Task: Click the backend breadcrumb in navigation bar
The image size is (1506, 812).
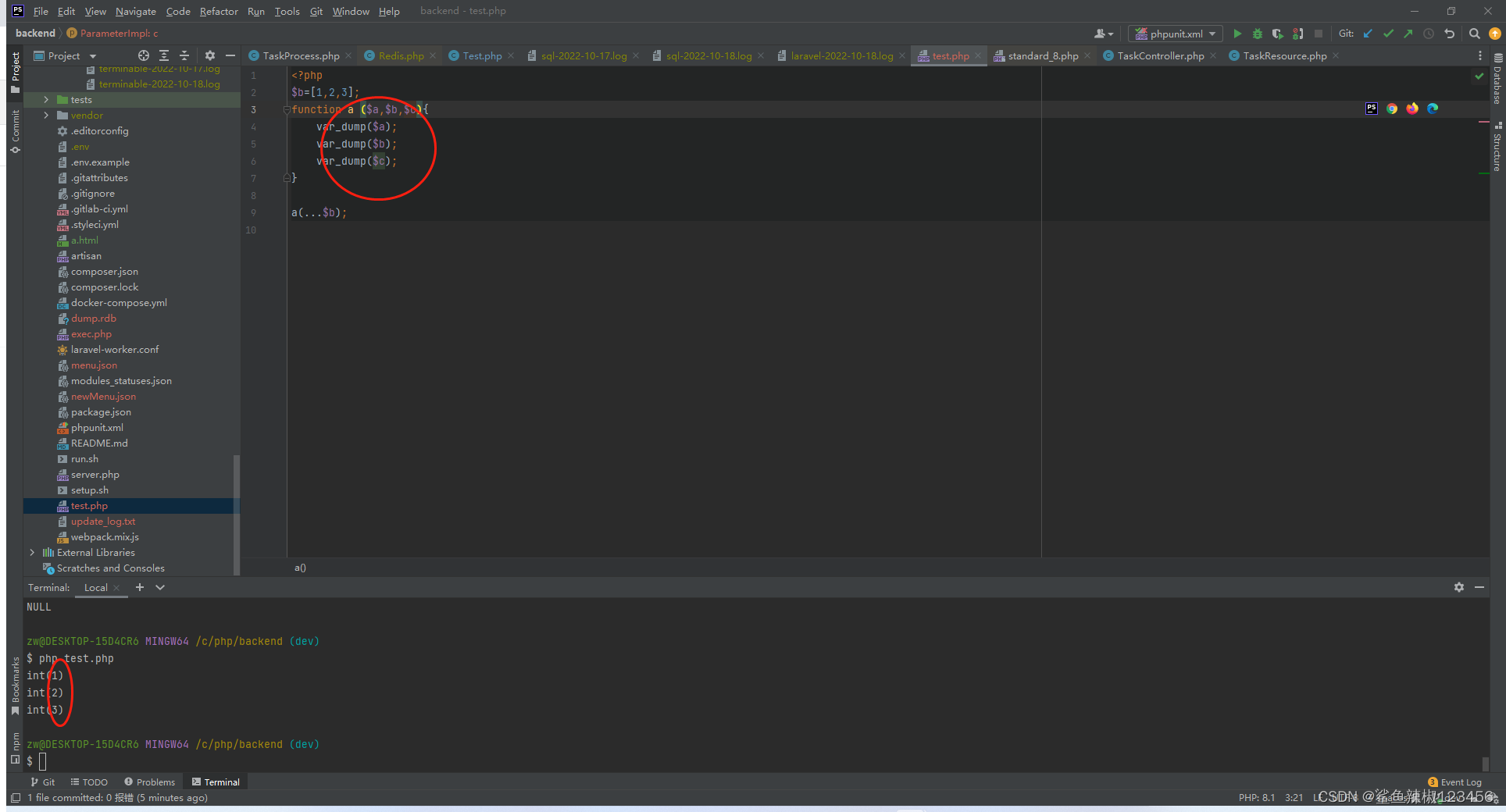Action: [35, 34]
